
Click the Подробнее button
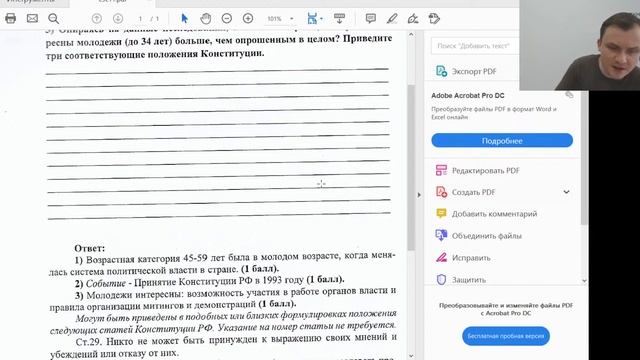(502, 140)
